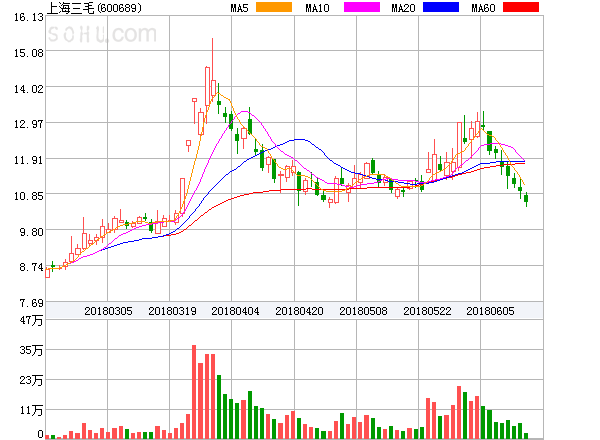Click the 11万 volume axis label
Image resolution: width=600 pixels, height=440 pixels.
(x=31, y=411)
